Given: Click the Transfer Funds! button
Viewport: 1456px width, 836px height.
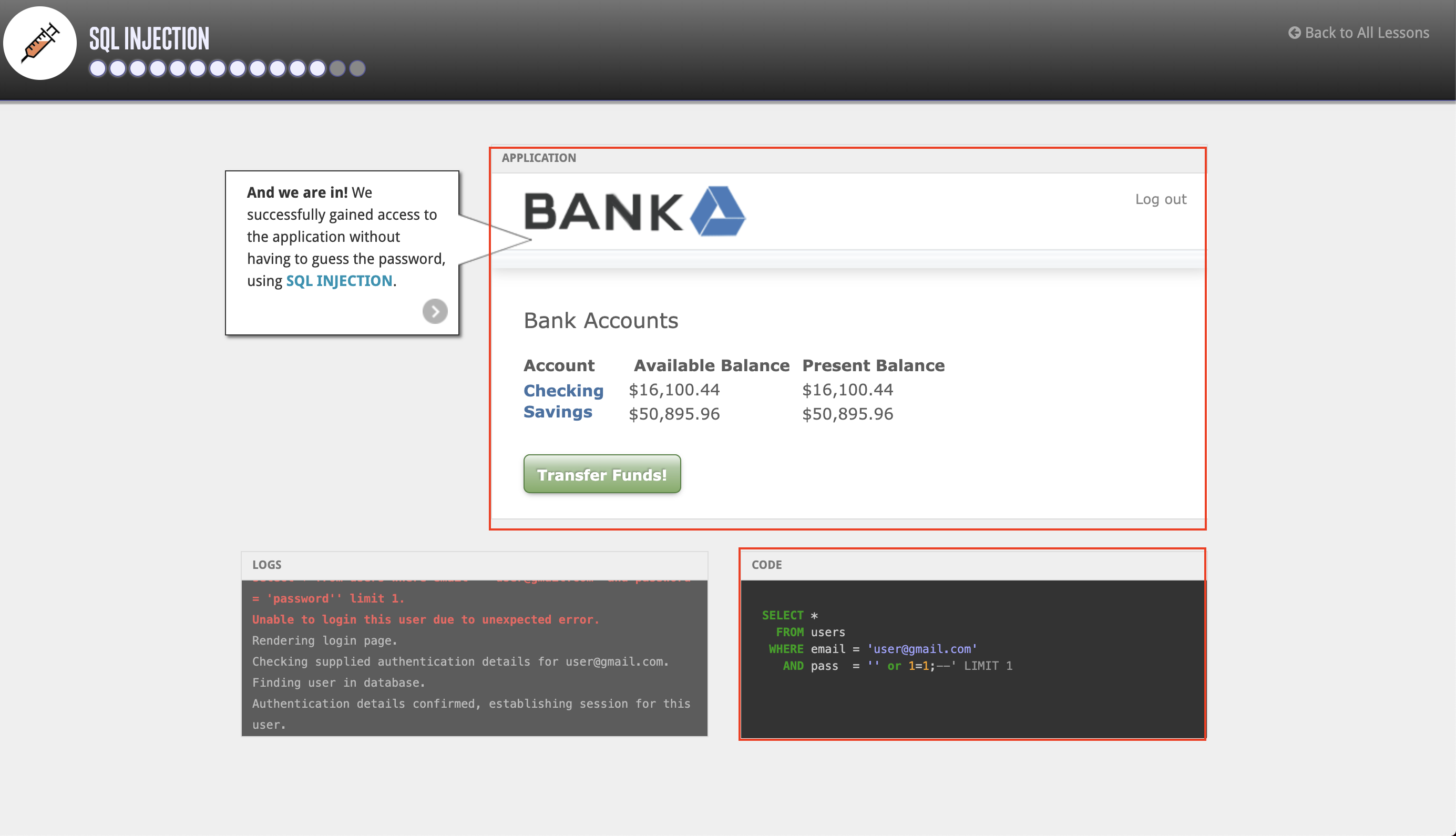Looking at the screenshot, I should pos(602,474).
